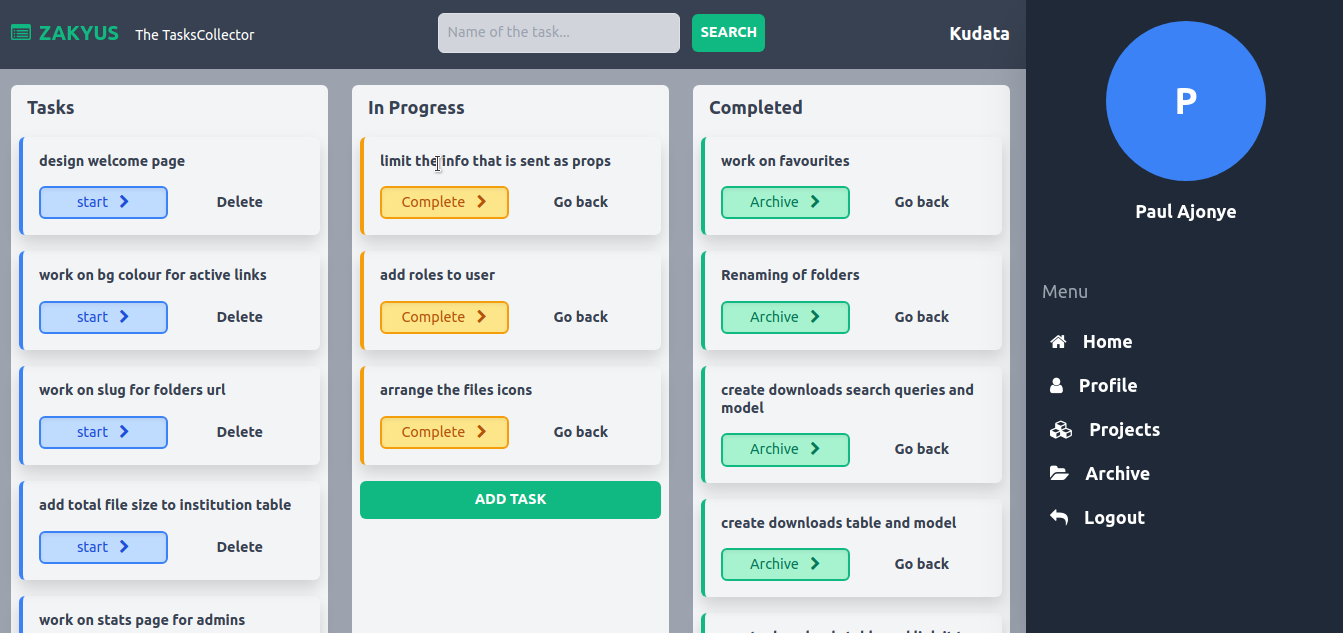Viewport: 1343px width, 633px height.
Task: Go back on arrange the files icons
Action: tap(580, 432)
